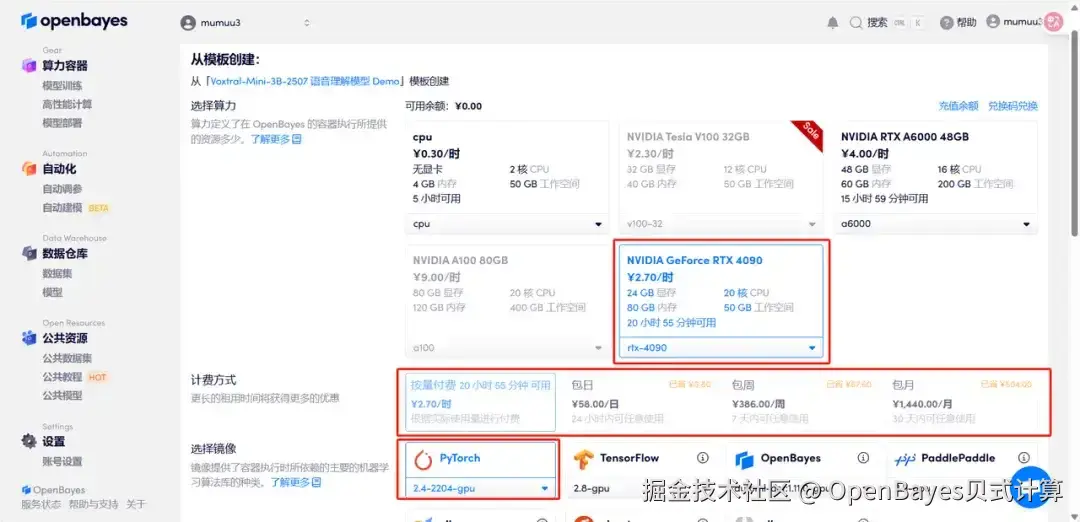Open 关于 footer link
Screen dimensions: 1080x522
point(136,504)
